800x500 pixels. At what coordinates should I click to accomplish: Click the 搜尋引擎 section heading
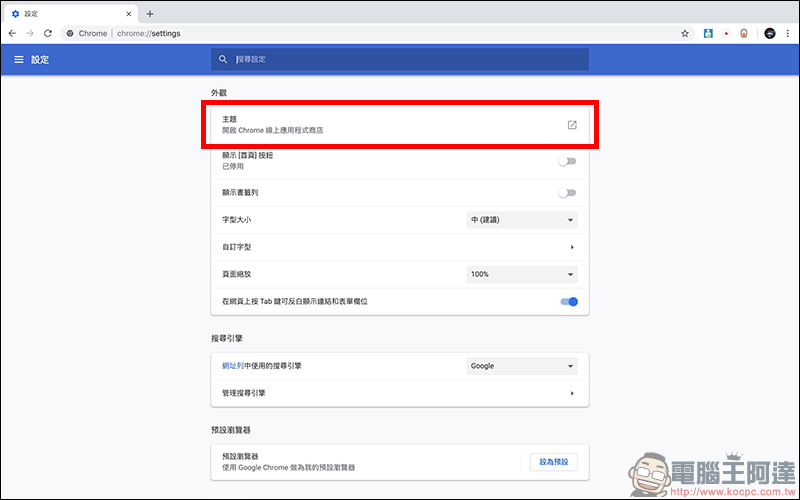point(227,338)
